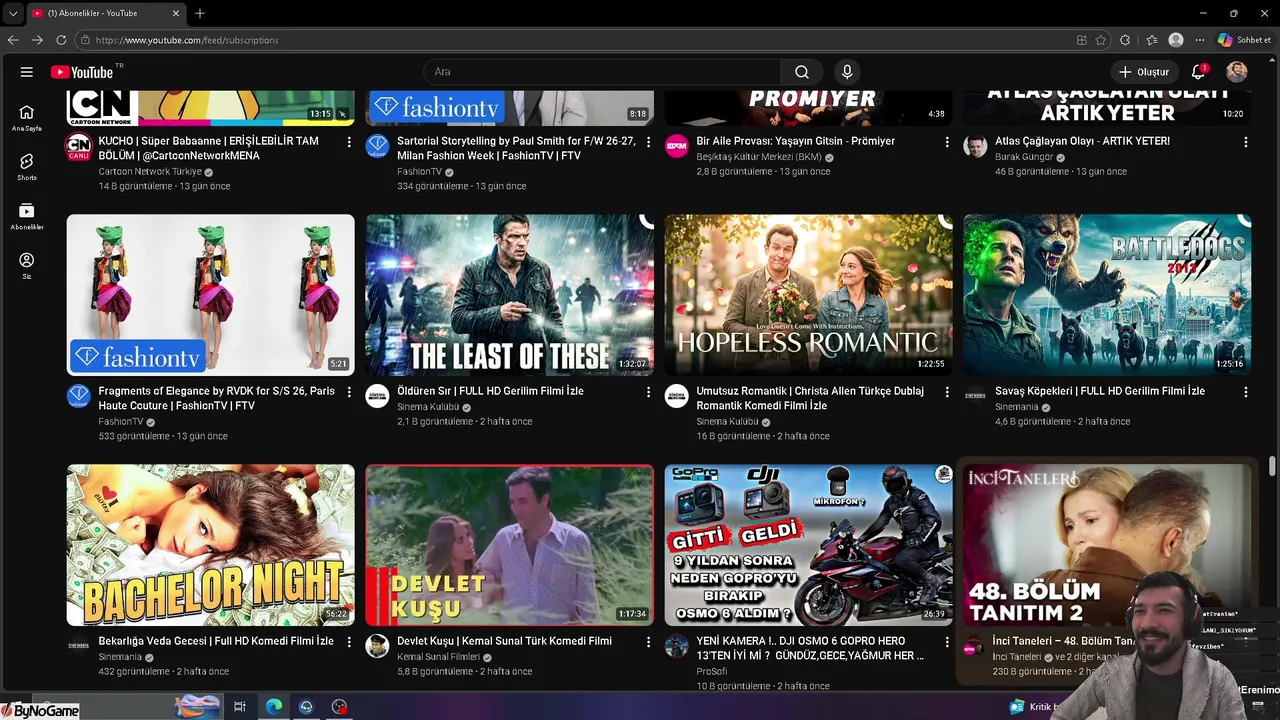Viewport: 1280px width, 720px height.
Task: Open options menu for Bekarlığa Veda Gecesi video
Action: point(349,642)
